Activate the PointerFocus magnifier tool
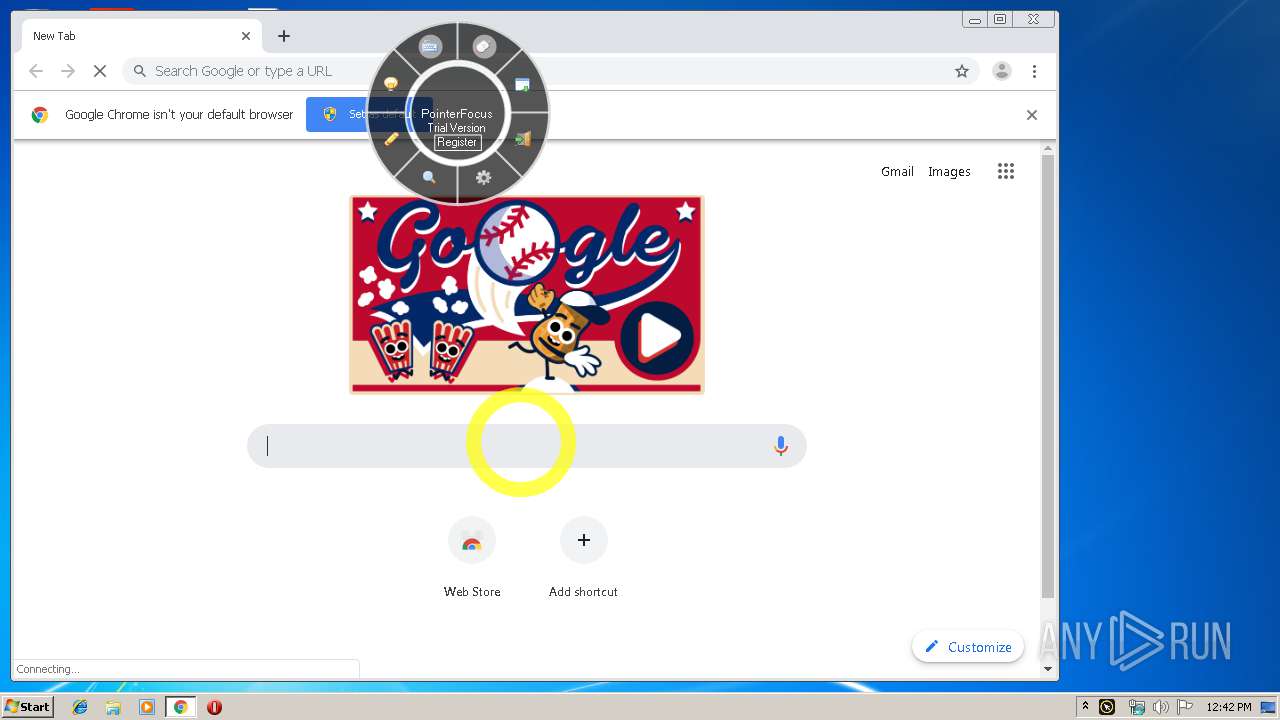Image resolution: width=1280 pixels, height=720 pixels. 429,178
